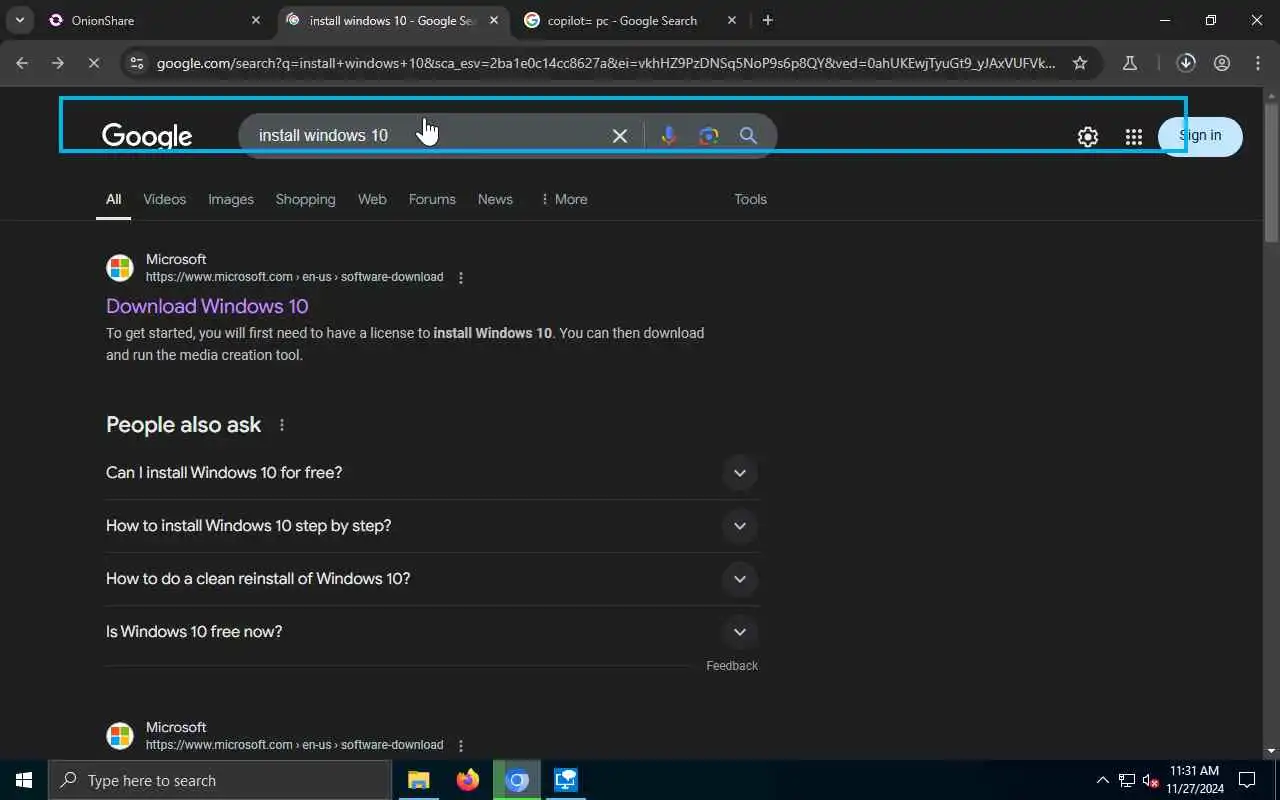
Task: Open Firefox from the taskbar
Action: (468, 780)
